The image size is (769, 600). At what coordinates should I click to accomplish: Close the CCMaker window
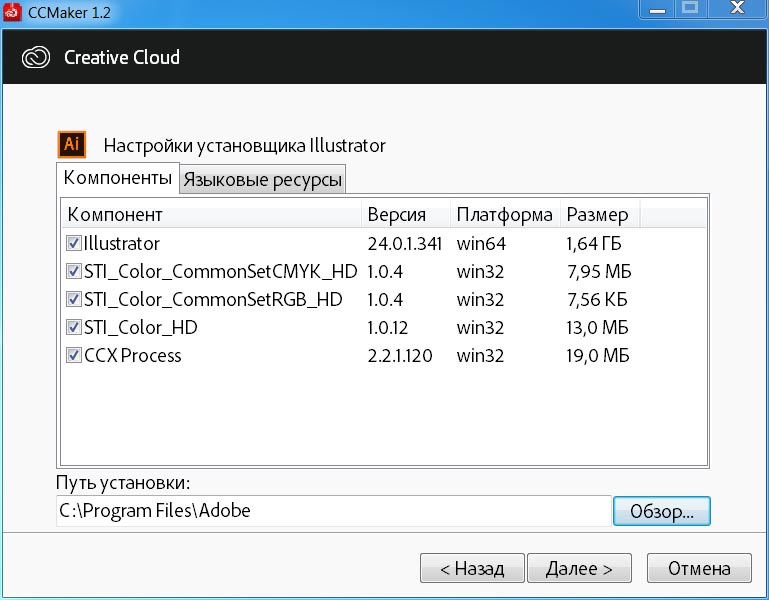pyautogui.click(x=737, y=9)
